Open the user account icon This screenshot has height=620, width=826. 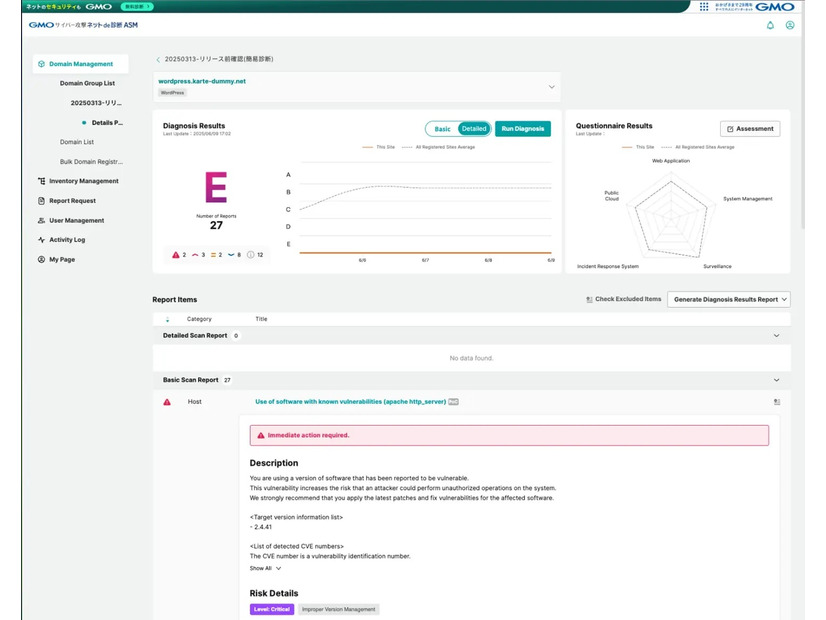click(x=790, y=25)
